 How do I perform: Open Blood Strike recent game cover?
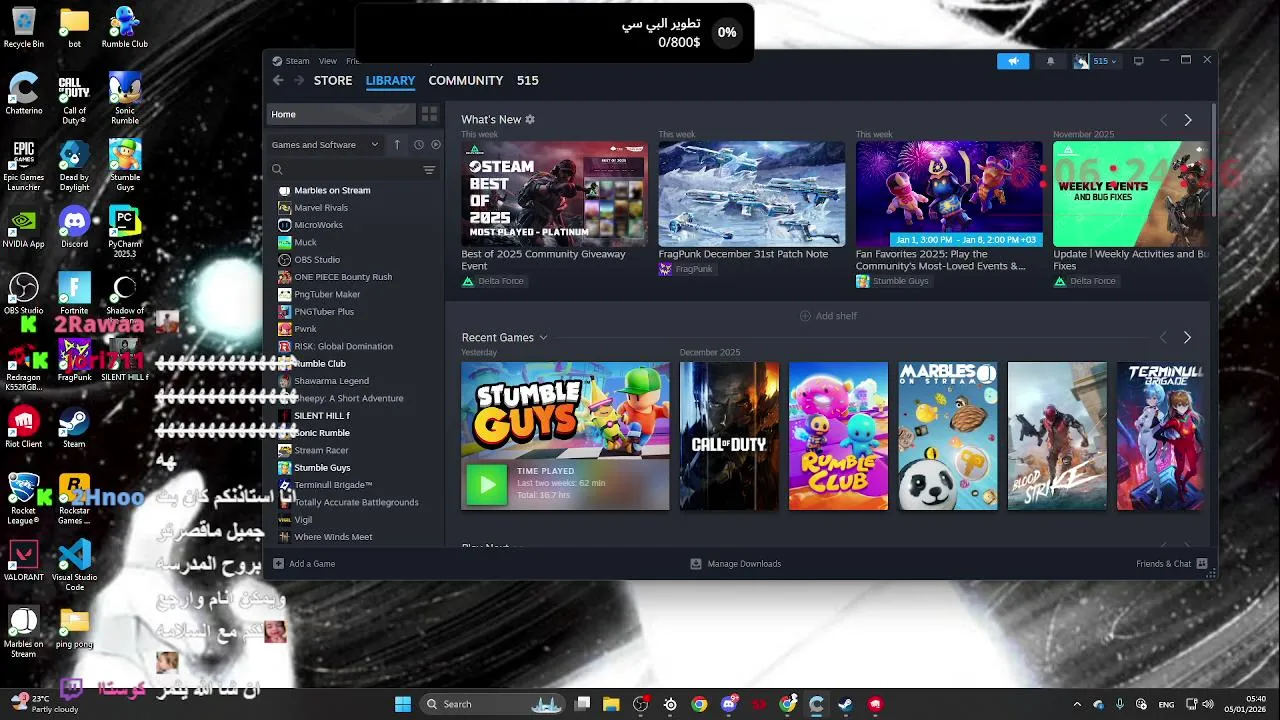(x=1057, y=436)
